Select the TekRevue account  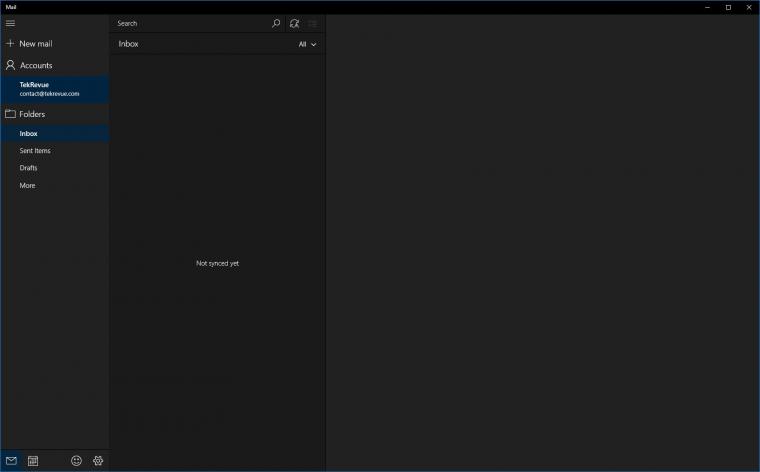(x=50, y=89)
